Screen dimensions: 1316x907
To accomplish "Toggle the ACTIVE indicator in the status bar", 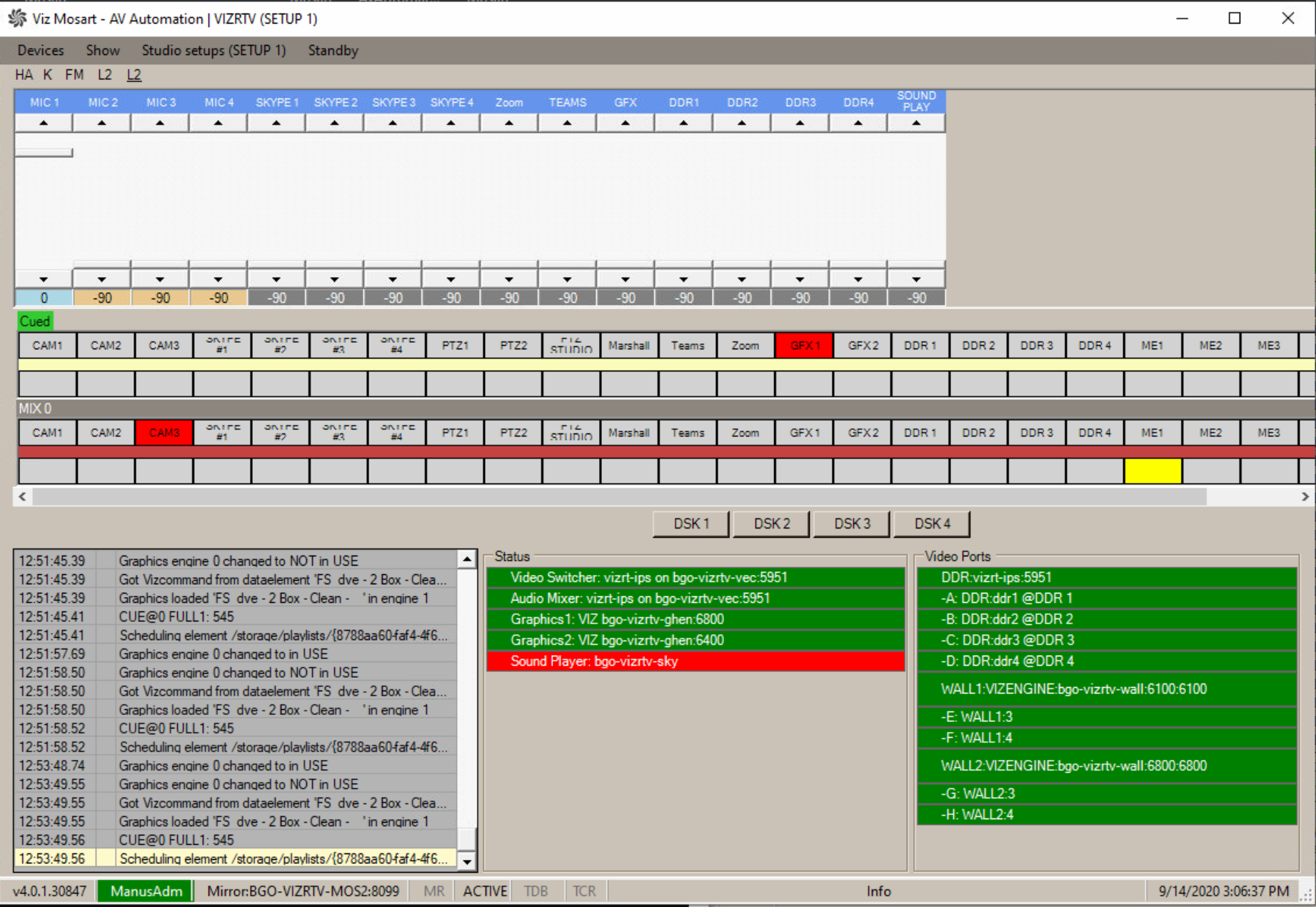I will (x=484, y=891).
